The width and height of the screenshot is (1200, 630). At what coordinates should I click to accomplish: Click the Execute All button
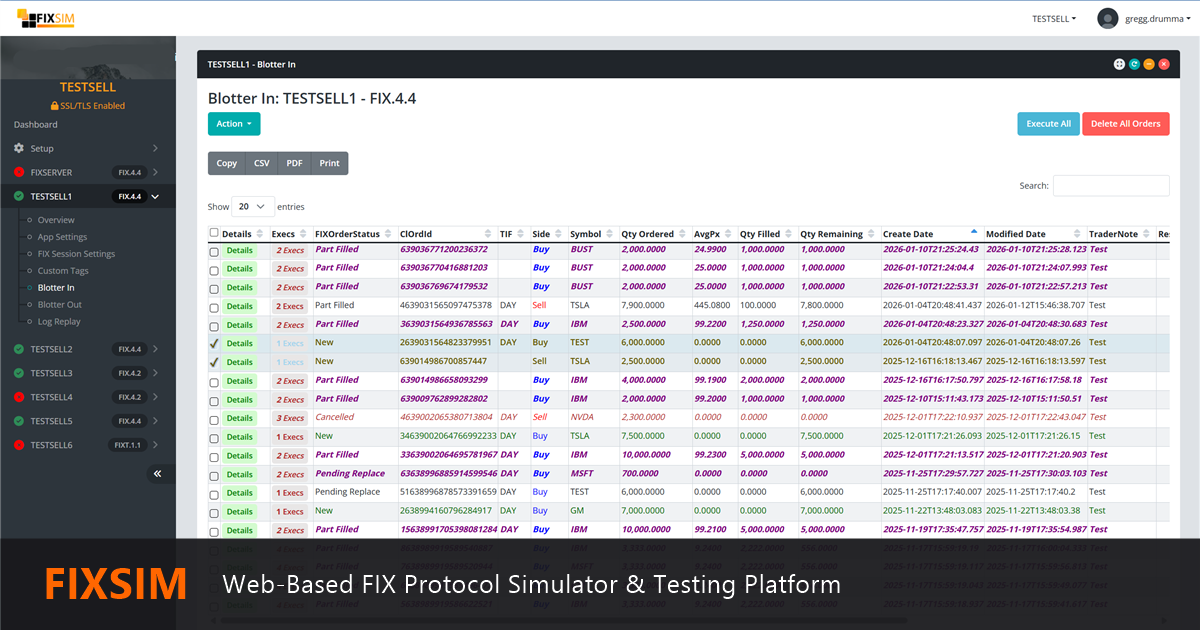1048,124
